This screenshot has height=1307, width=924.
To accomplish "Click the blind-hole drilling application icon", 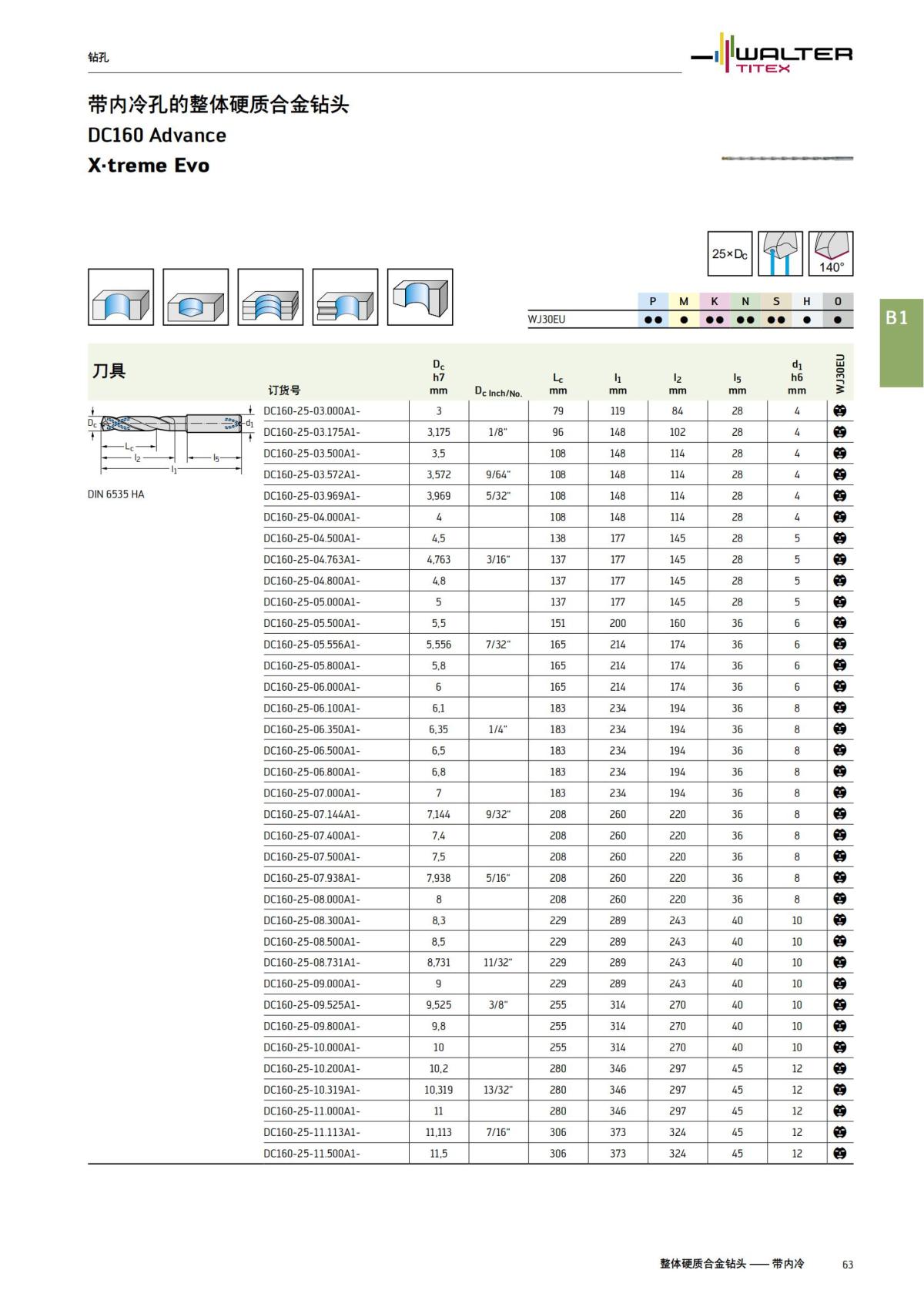I will (x=196, y=297).
